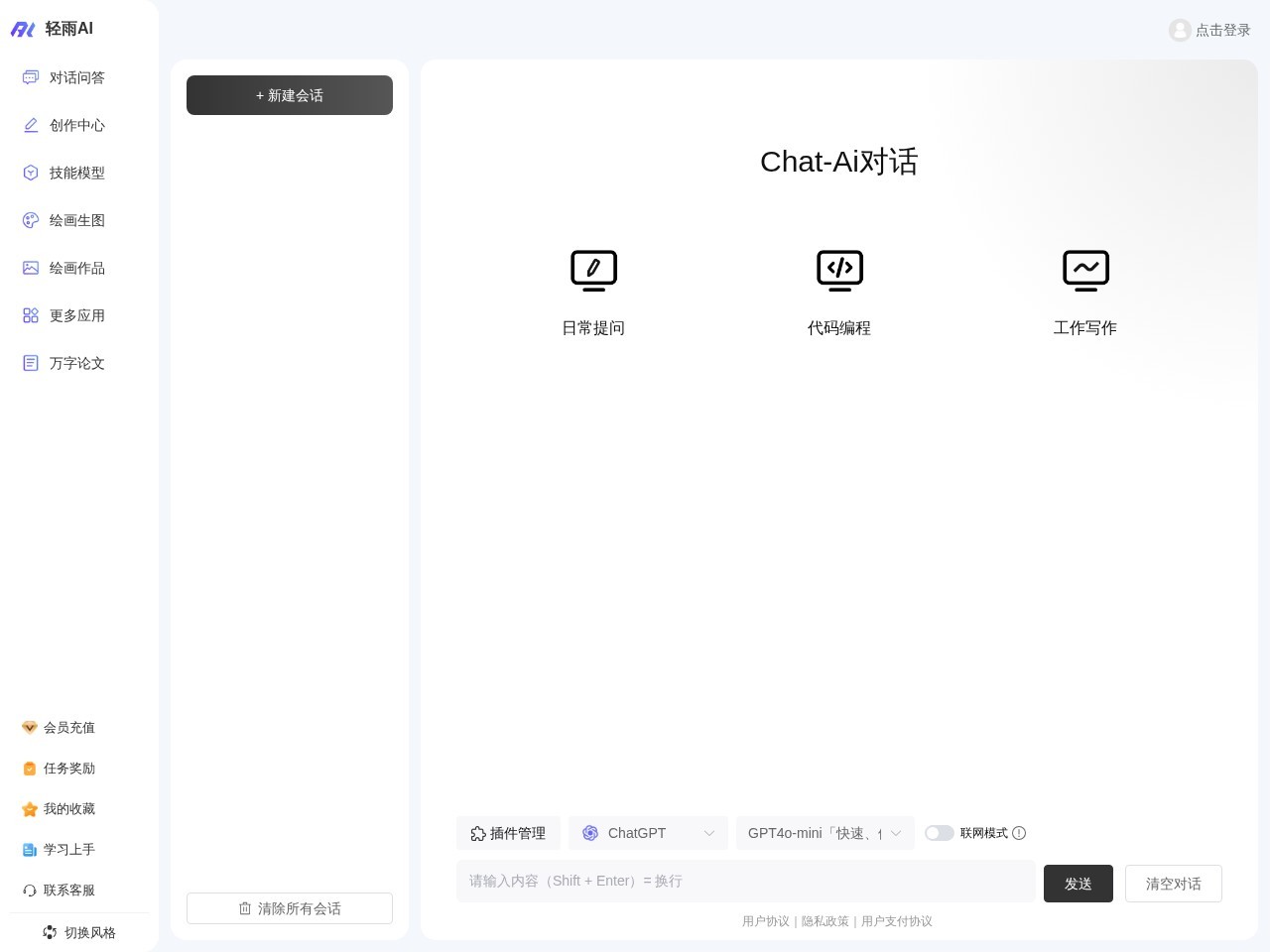Click the info icon next to 联网模式

click(x=1019, y=833)
